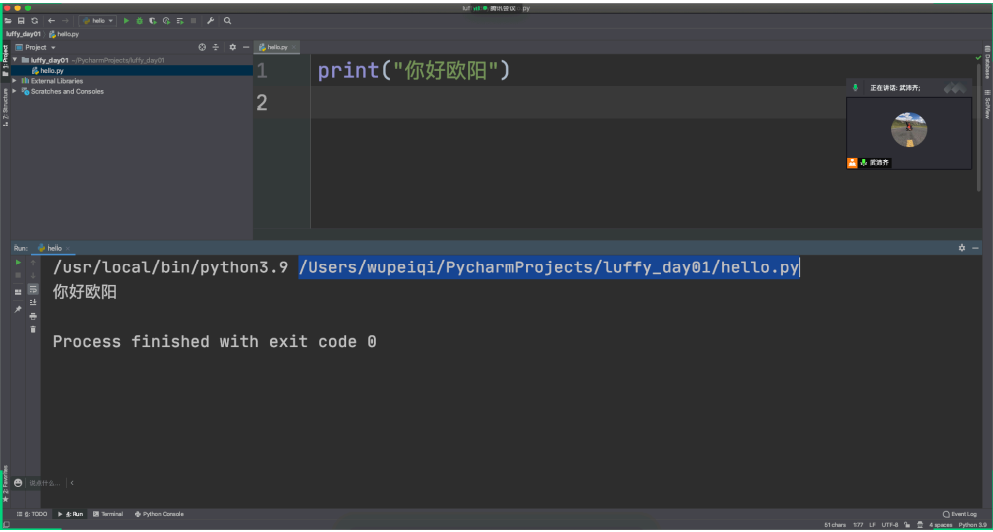Click the Concurrency diagram run icon
The height and width of the screenshot is (532, 993).
(x=180, y=21)
